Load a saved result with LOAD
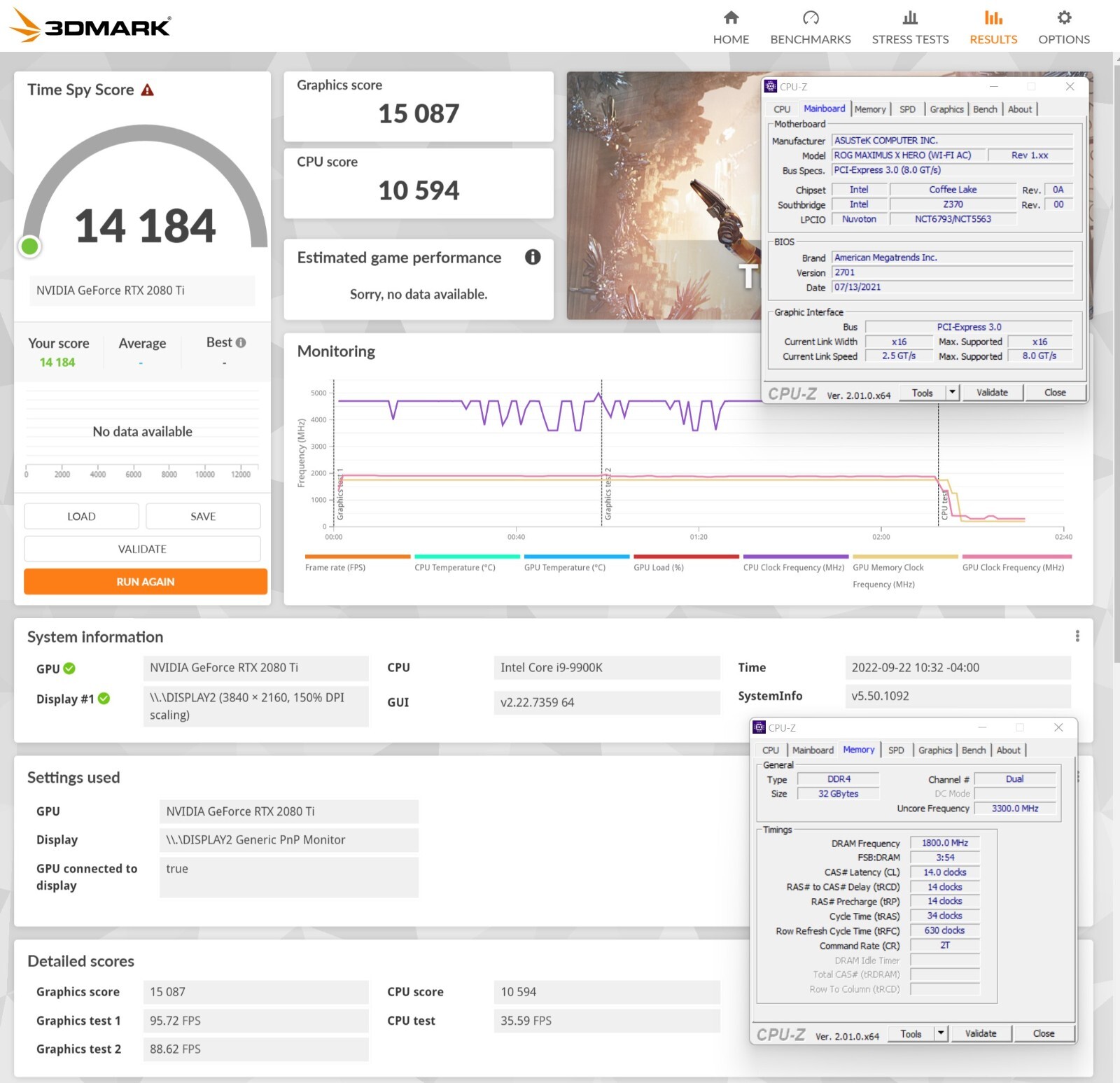Screen dimensions: 1120x1083 point(81,516)
